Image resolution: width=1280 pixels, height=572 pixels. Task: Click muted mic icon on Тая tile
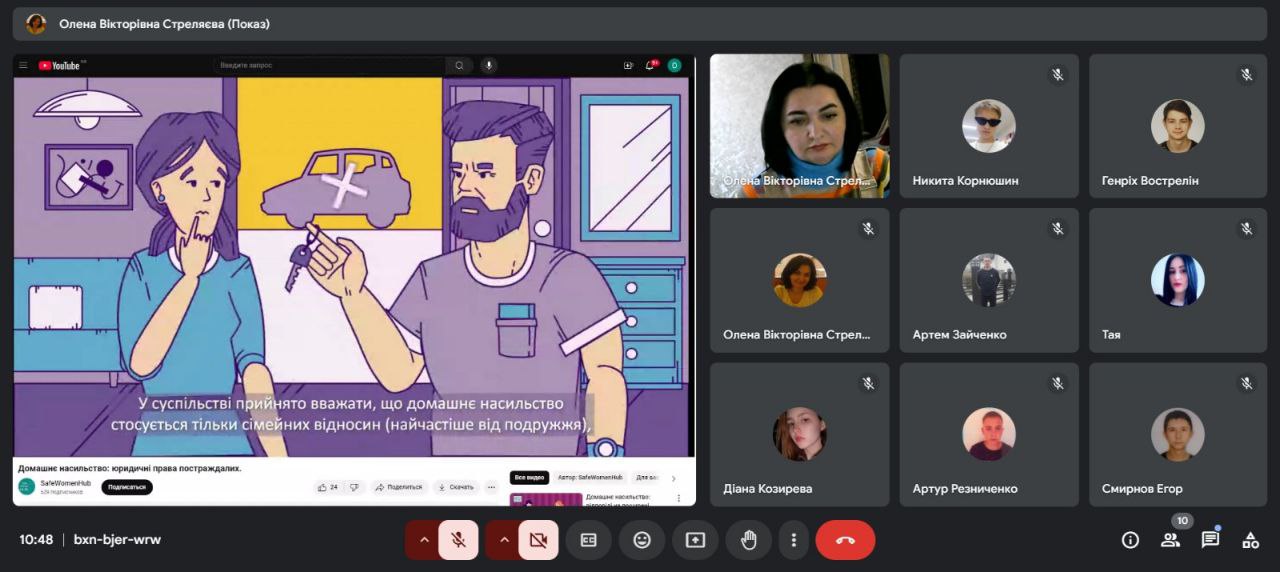[x=1247, y=229]
